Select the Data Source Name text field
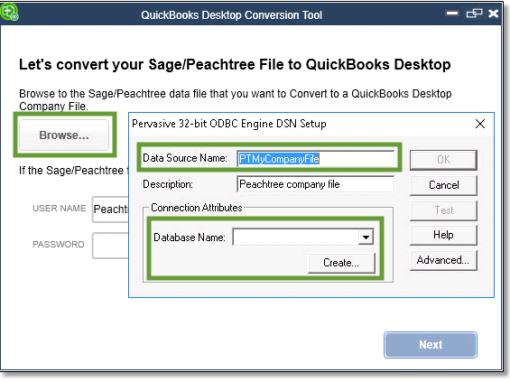Screen dimensions: 510x382 tap(316, 159)
